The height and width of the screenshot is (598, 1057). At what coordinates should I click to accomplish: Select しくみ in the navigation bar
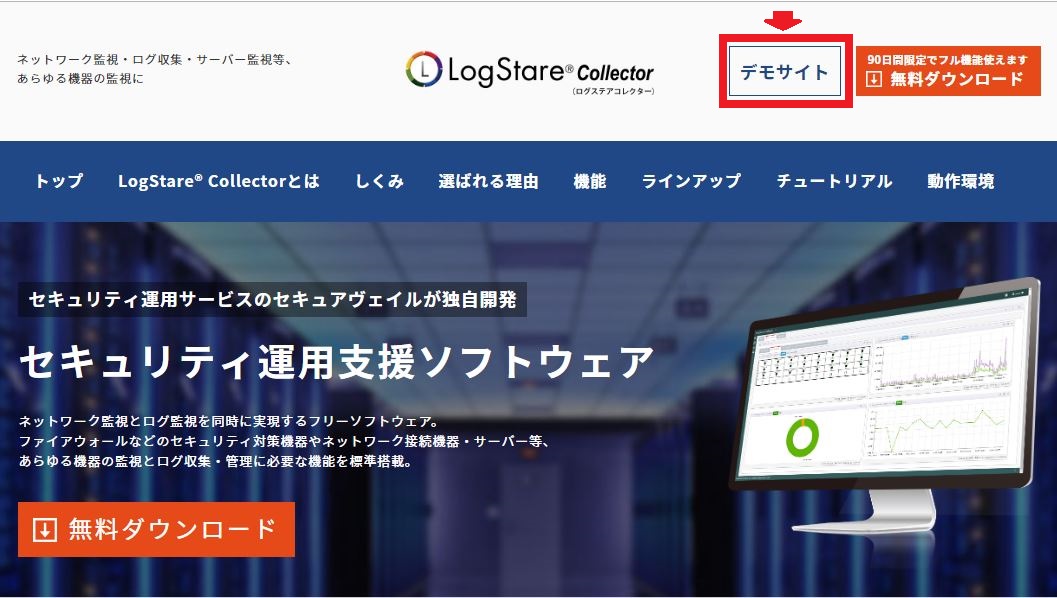380,181
